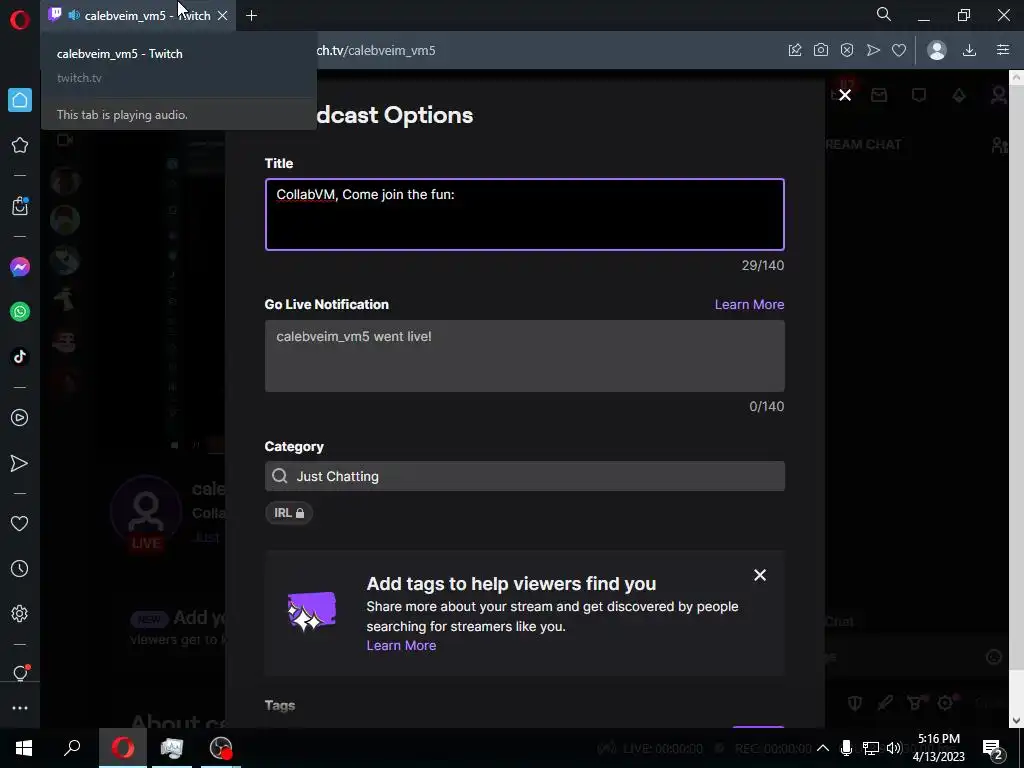Click the microphone tray icon
Image resolution: width=1024 pixels, height=768 pixels.
click(846, 748)
